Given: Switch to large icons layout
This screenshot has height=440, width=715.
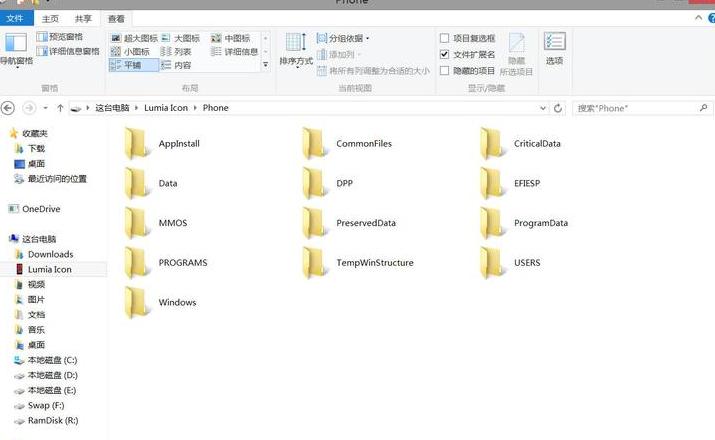Looking at the screenshot, I should pos(181,38).
